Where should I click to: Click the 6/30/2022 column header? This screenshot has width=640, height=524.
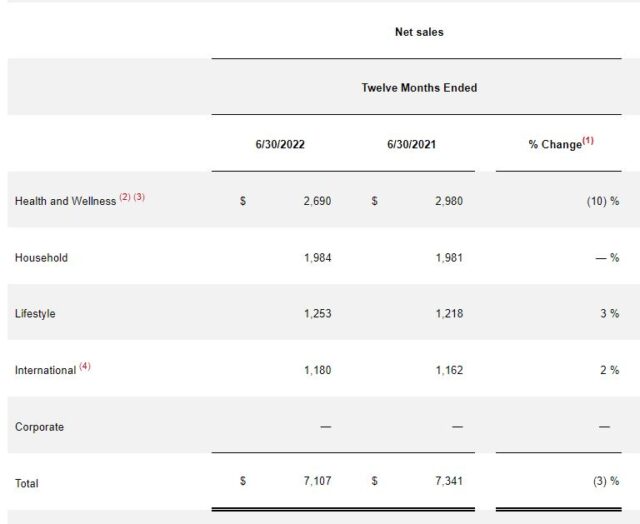coord(280,144)
